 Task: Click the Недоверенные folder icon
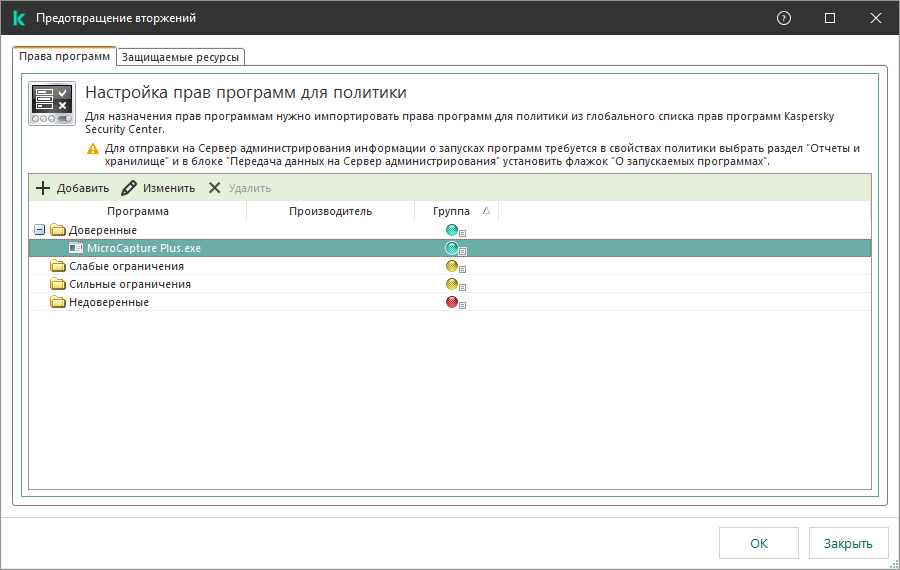(58, 303)
